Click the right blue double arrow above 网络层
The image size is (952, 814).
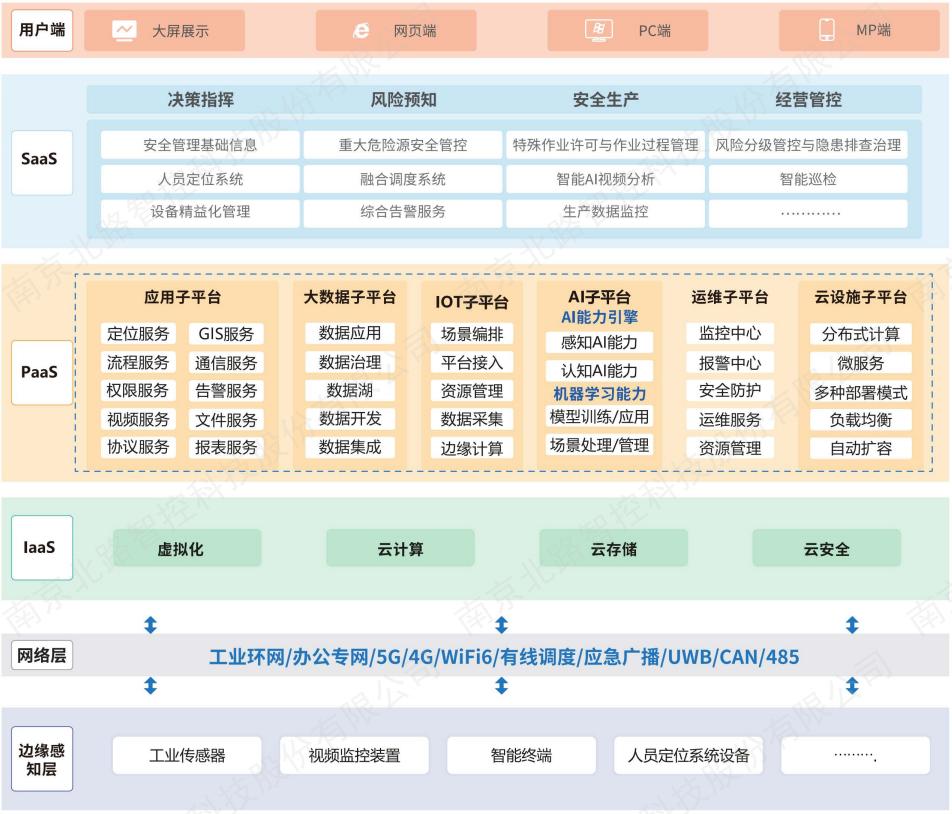coord(852,626)
